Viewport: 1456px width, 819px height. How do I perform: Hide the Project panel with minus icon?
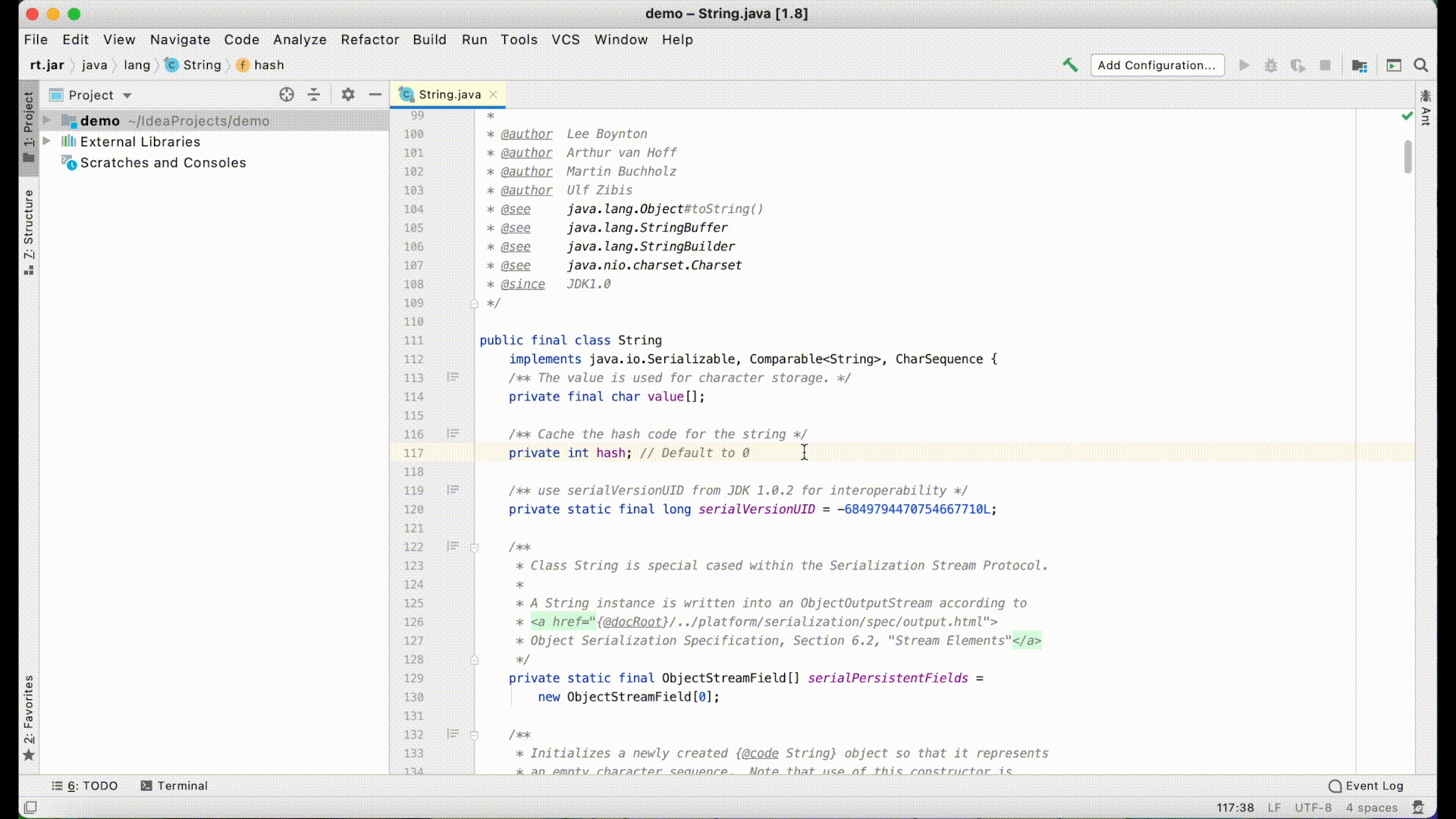point(375,95)
